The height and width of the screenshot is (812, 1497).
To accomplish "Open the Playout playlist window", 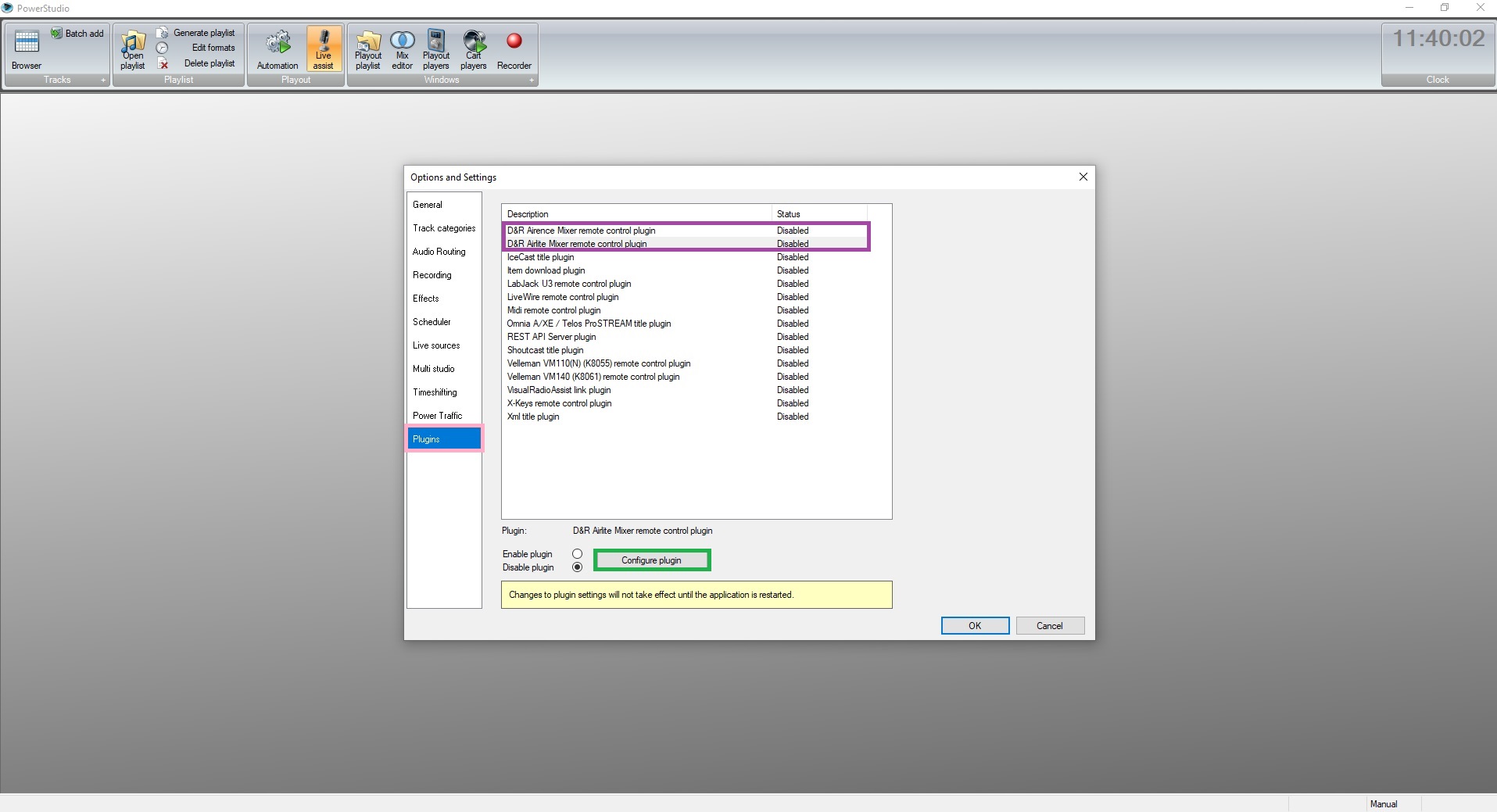I will (x=368, y=49).
